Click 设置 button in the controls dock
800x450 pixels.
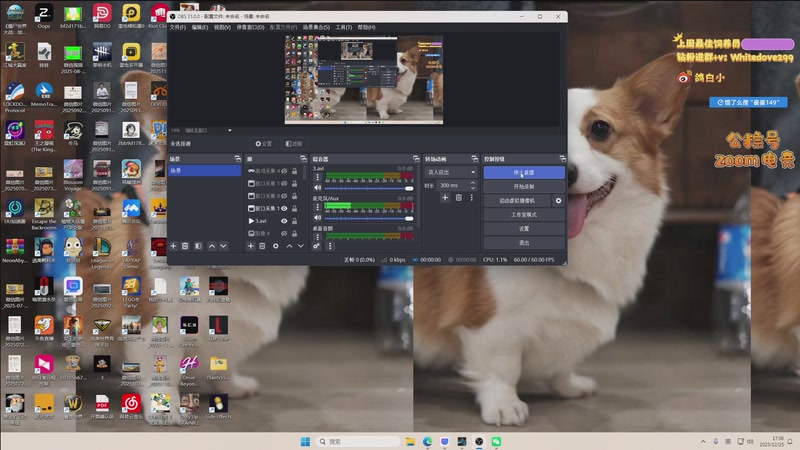click(524, 229)
